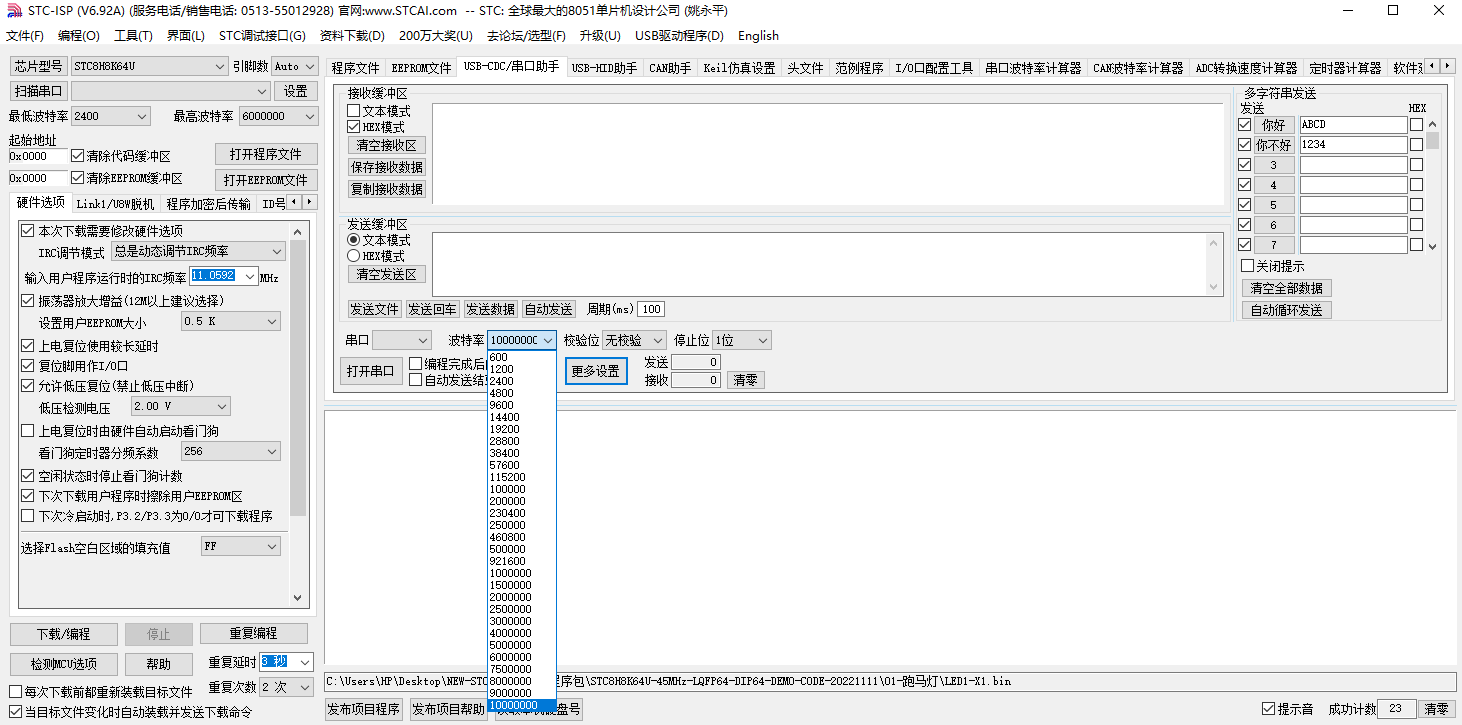This screenshot has height=725, width=1462.
Task: Expand the 最高波特率 6000000 dropdown
Action: (278, 116)
